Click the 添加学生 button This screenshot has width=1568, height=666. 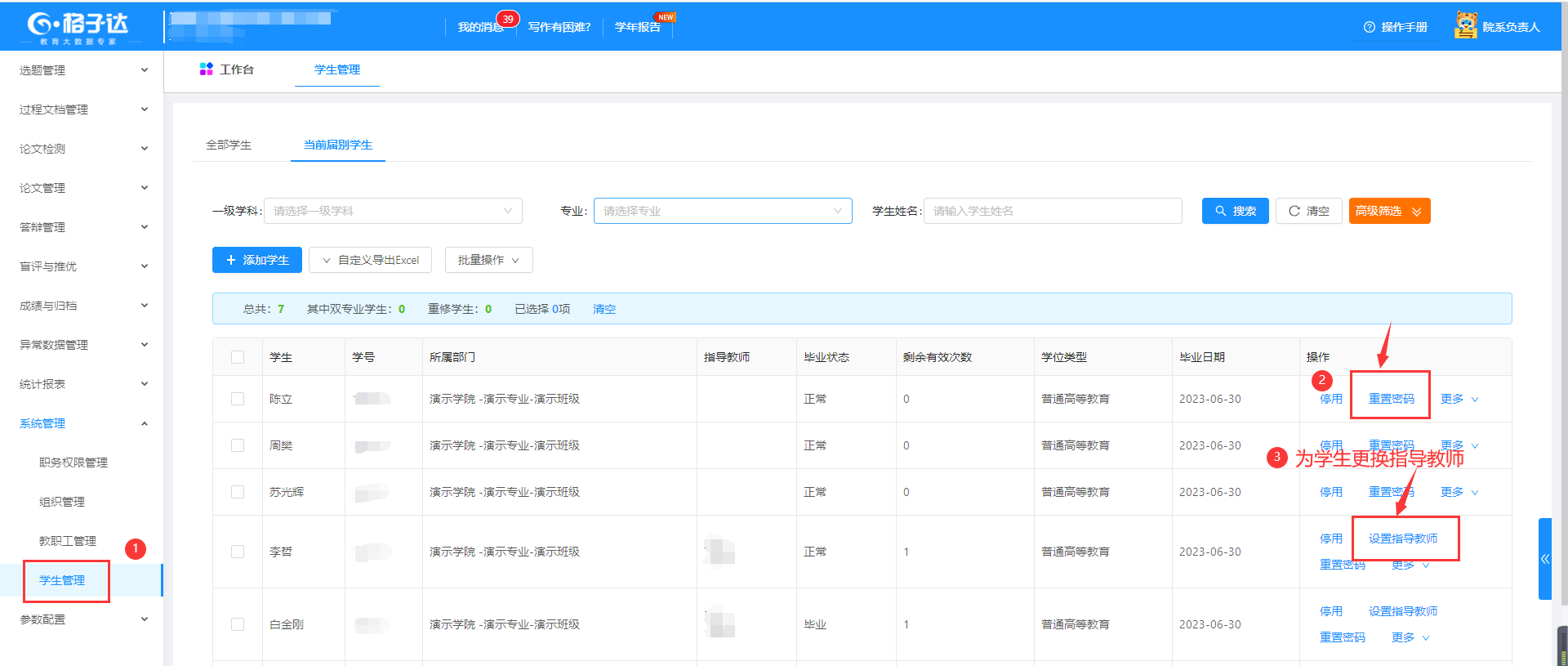(257, 260)
